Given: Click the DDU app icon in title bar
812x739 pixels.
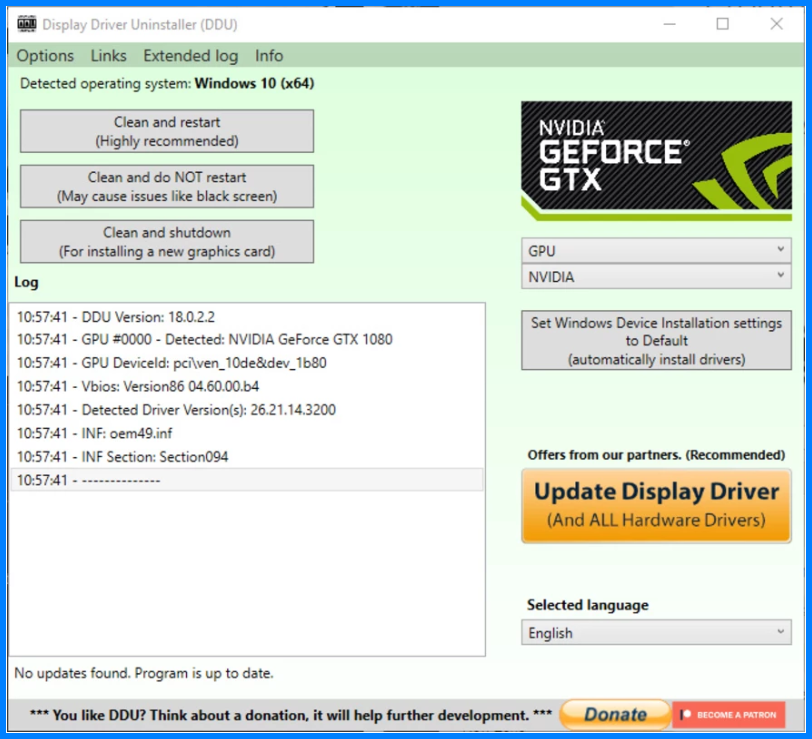Looking at the screenshot, I should (26, 24).
